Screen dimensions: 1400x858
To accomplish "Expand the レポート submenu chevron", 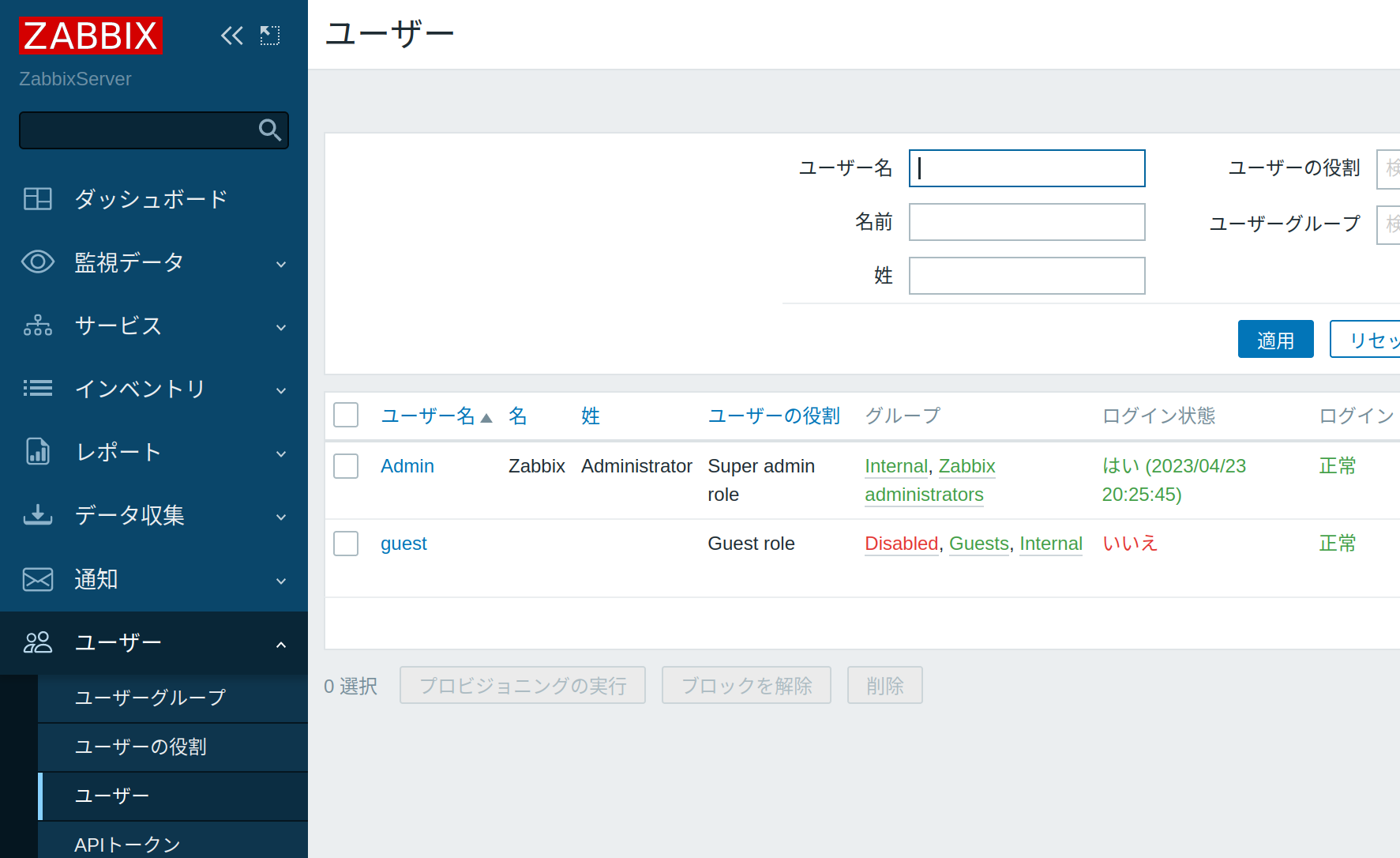I will click(x=281, y=453).
